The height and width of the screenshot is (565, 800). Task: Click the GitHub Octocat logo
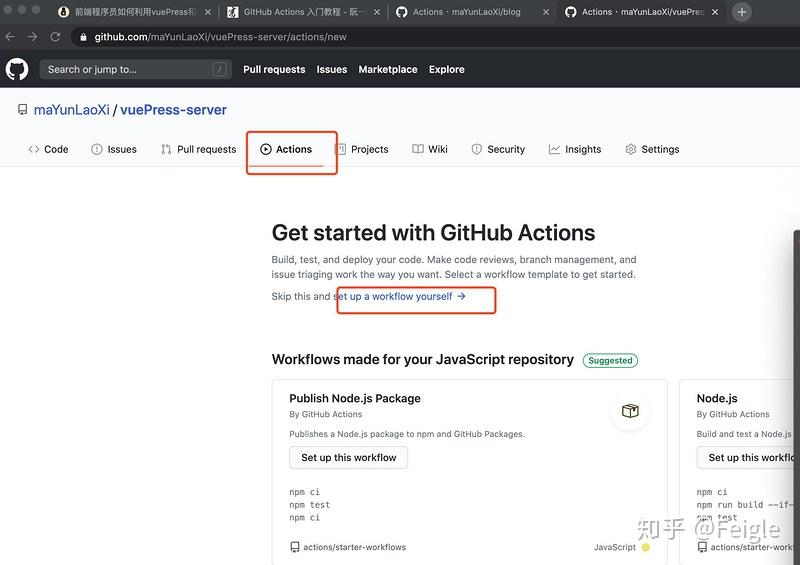17,69
